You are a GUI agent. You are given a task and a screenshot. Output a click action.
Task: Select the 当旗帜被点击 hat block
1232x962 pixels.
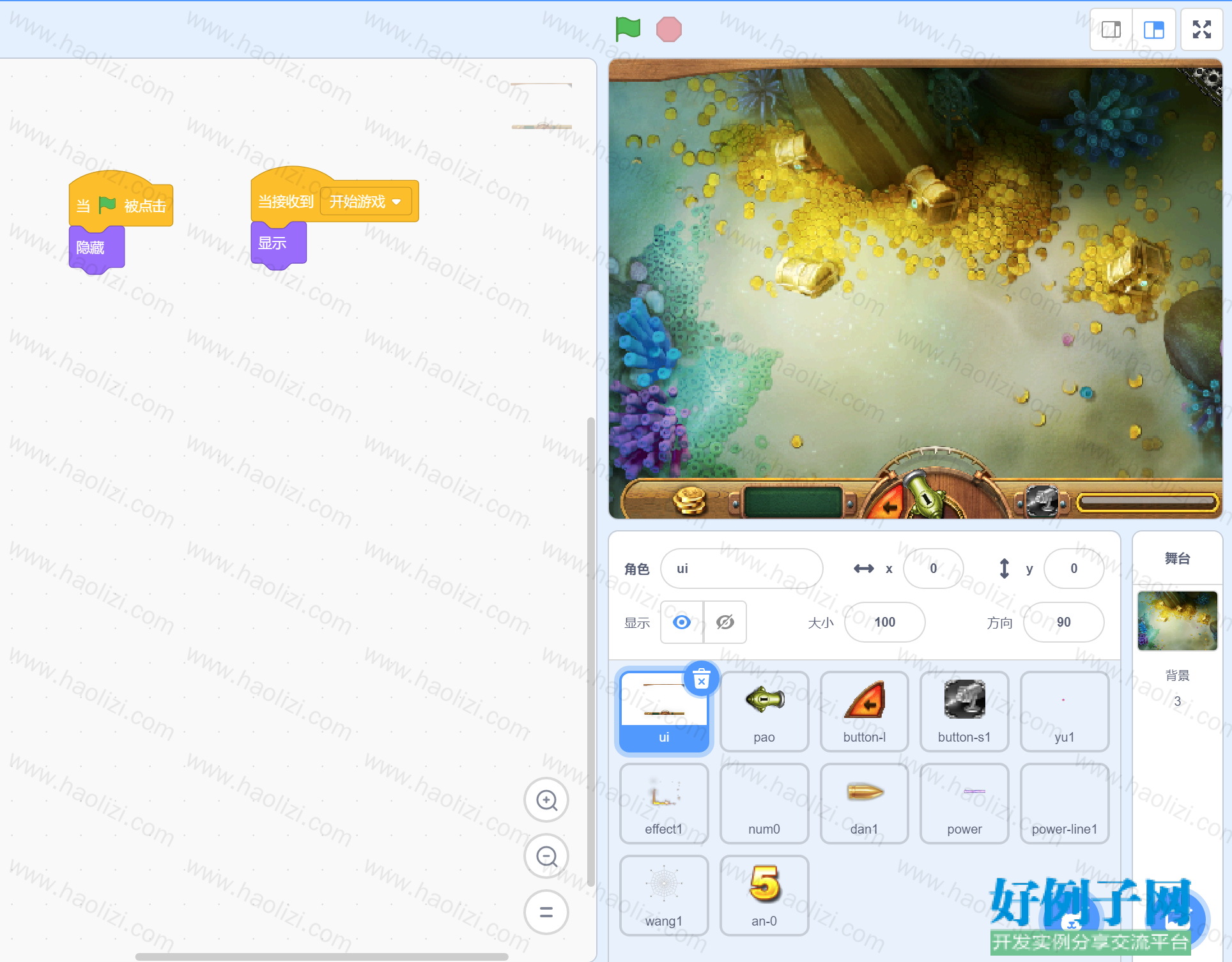[x=121, y=204]
